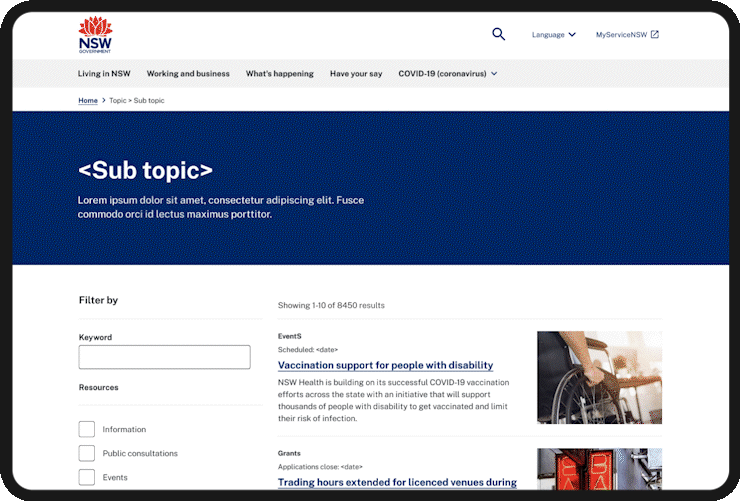Open the Working and business menu
The width and height of the screenshot is (740, 501).
click(188, 74)
